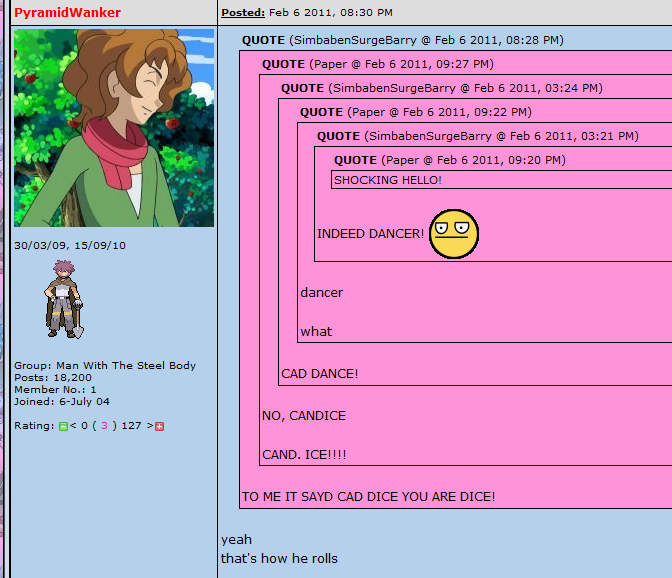Click the bored yellow smiley emoticon

point(454,234)
